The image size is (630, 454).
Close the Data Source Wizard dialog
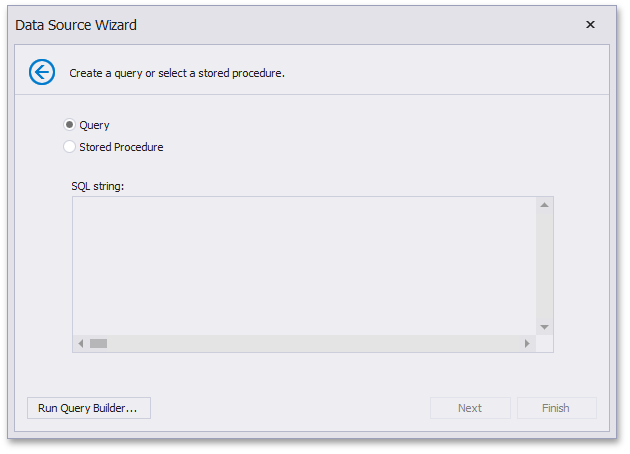(x=590, y=25)
